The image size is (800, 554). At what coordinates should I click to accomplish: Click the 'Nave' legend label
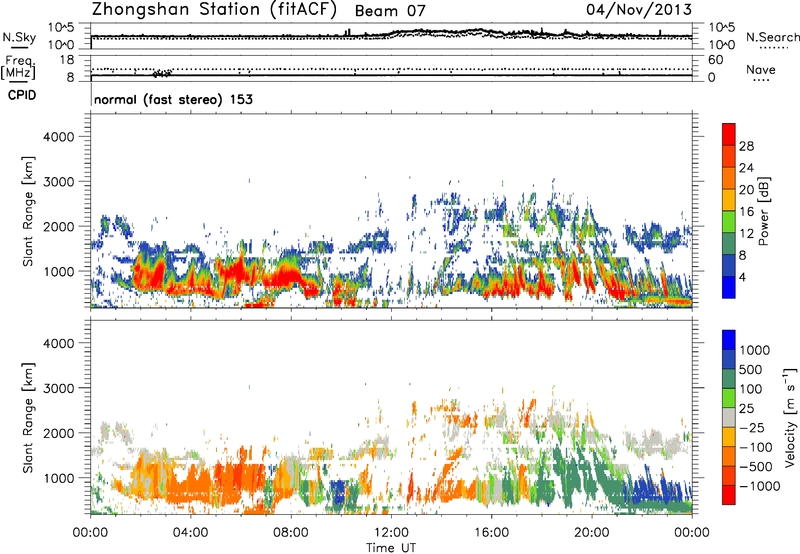761,69
